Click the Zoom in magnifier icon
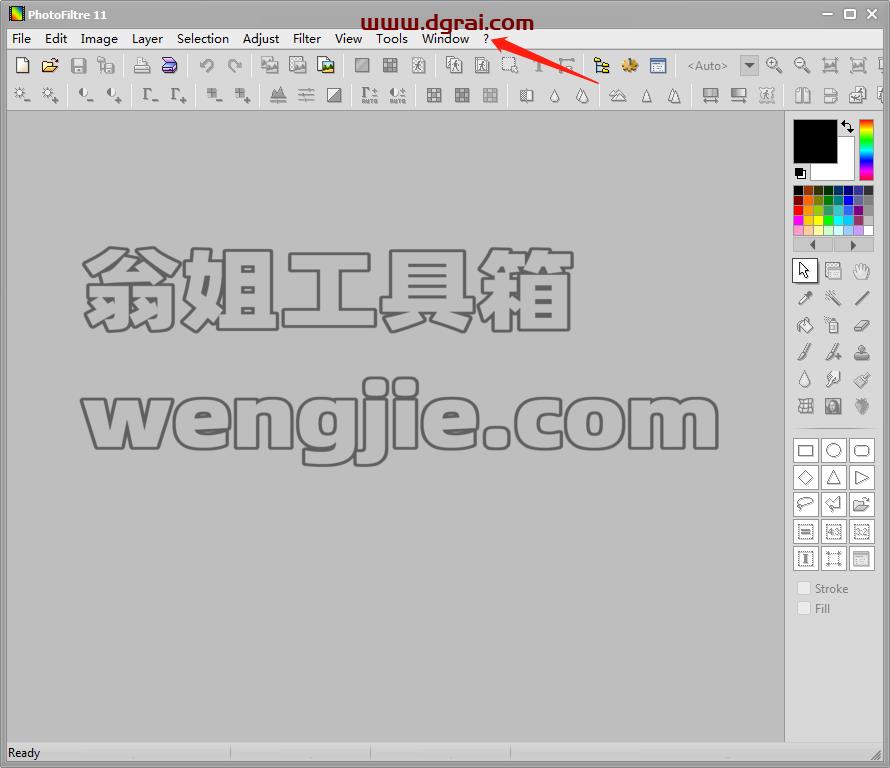Image resolution: width=890 pixels, height=768 pixels. 774,65
